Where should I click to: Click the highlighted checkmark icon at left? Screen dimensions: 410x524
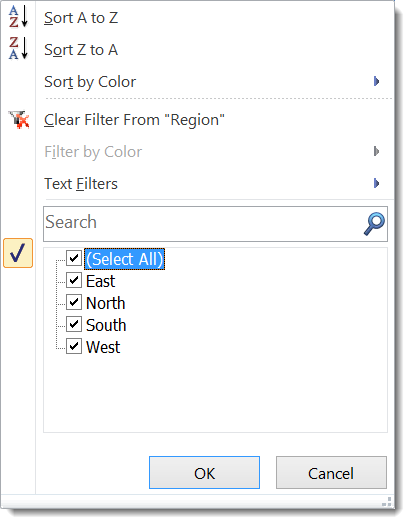point(18,253)
